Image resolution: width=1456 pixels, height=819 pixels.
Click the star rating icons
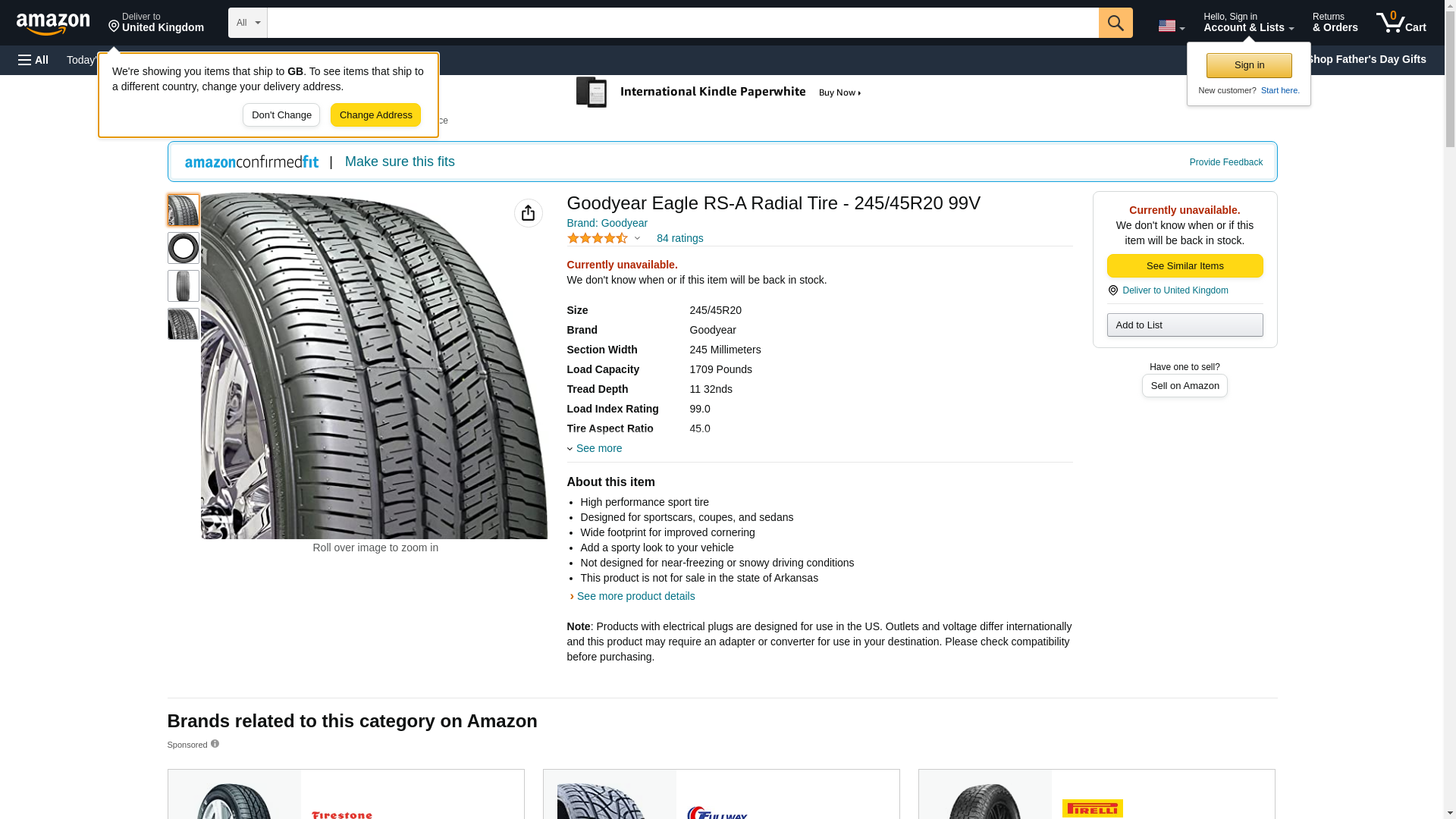point(598,238)
